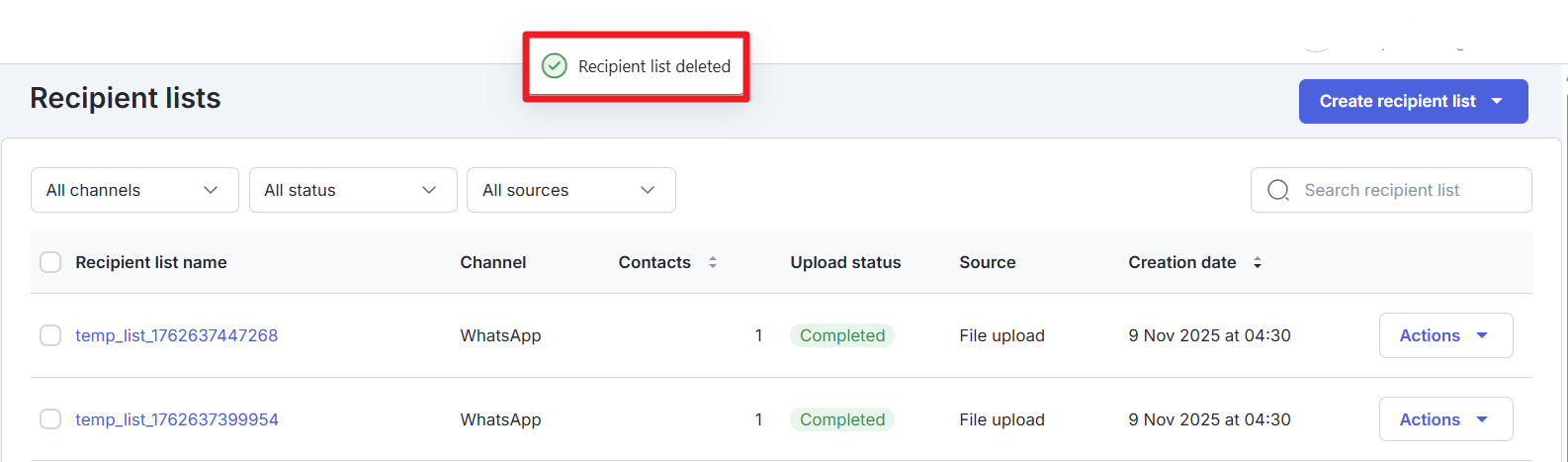
Task: Click the Create recipient list button
Action: (1396, 101)
